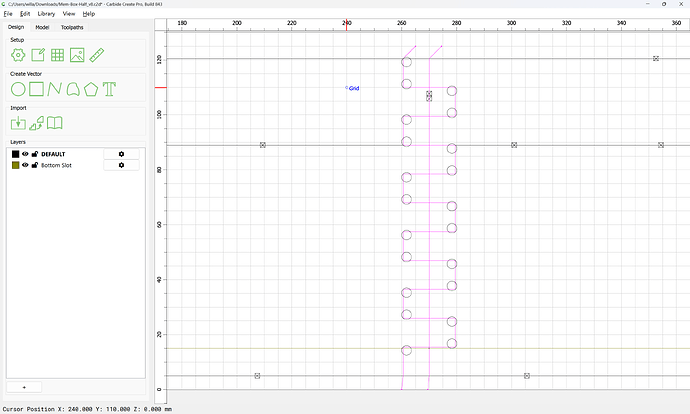Select the Rectangle vector tool
690x414 pixels.
(x=37, y=89)
